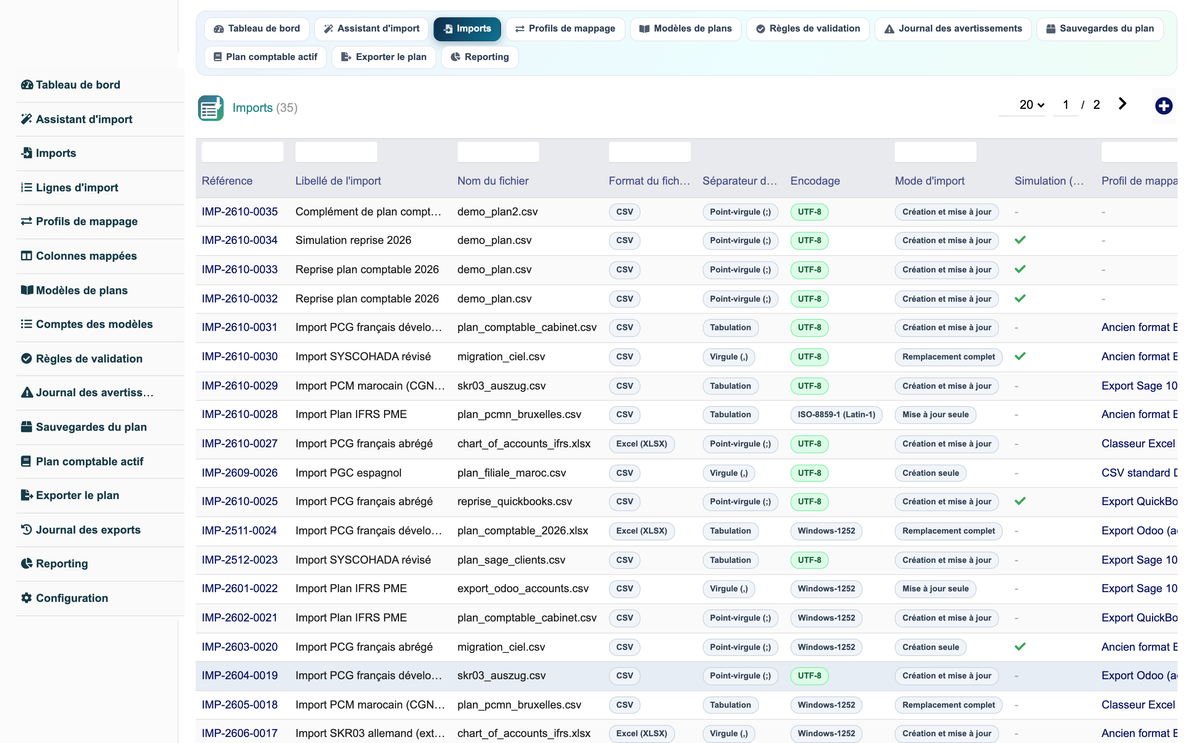Click the Colonnes mappées columns icon
The width and height of the screenshot is (1200, 743).
click(x=27, y=256)
